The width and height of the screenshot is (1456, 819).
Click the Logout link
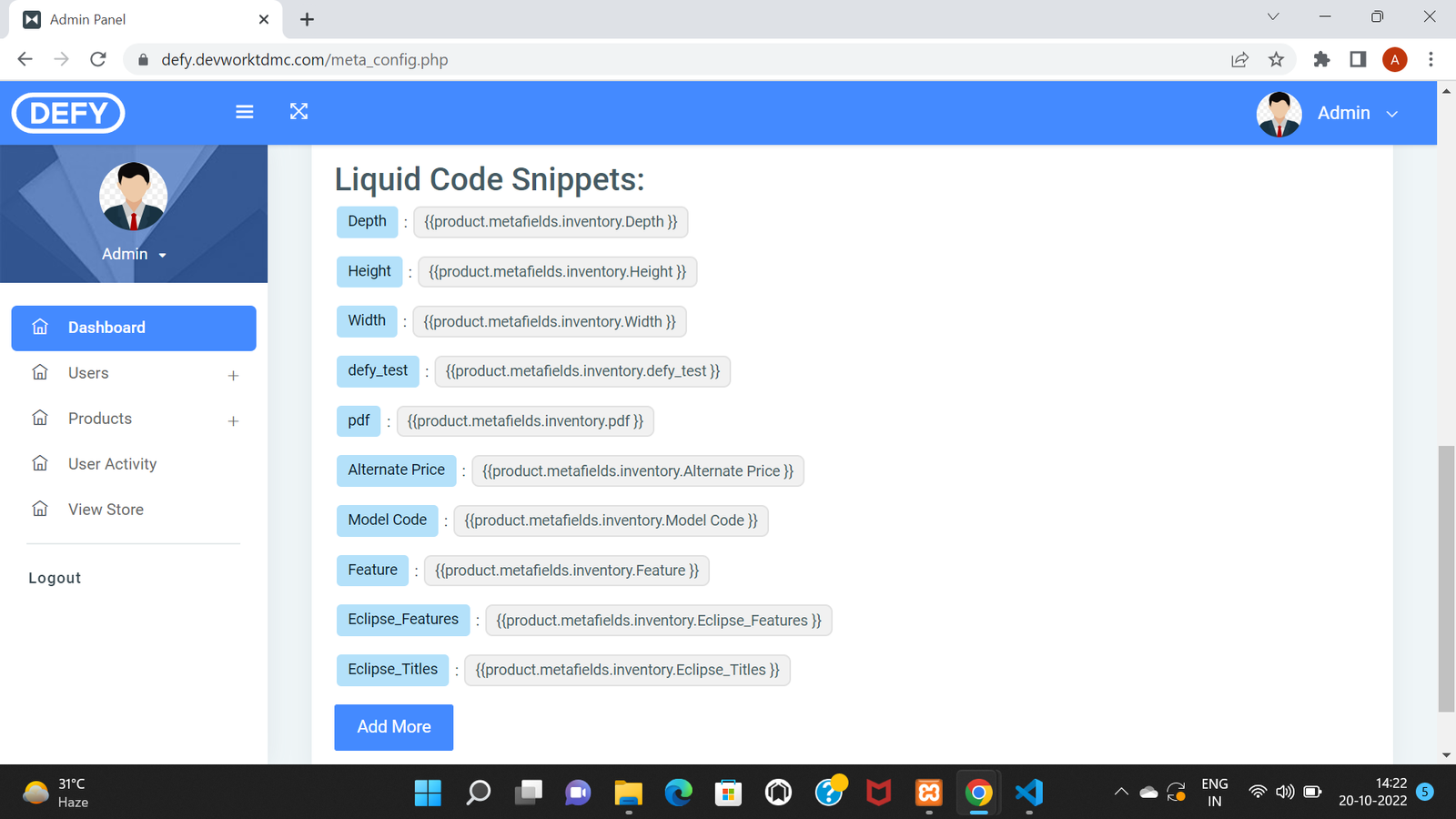(55, 578)
